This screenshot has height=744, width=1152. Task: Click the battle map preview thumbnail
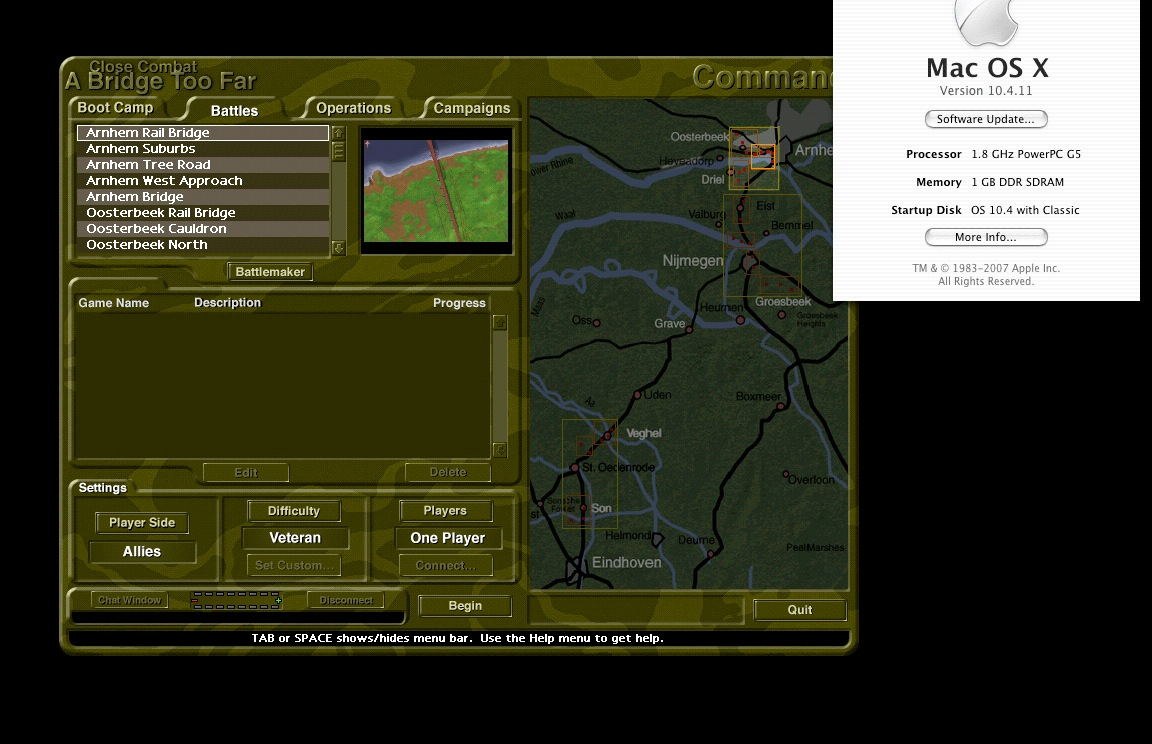click(x=436, y=191)
